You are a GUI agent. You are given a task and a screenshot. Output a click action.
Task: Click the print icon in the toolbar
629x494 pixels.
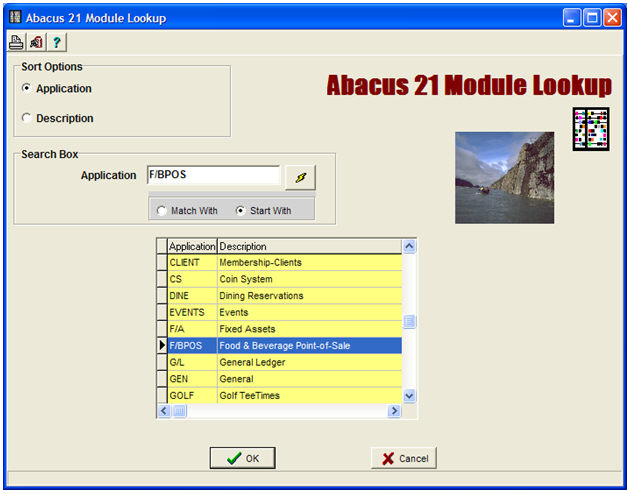click(x=16, y=42)
